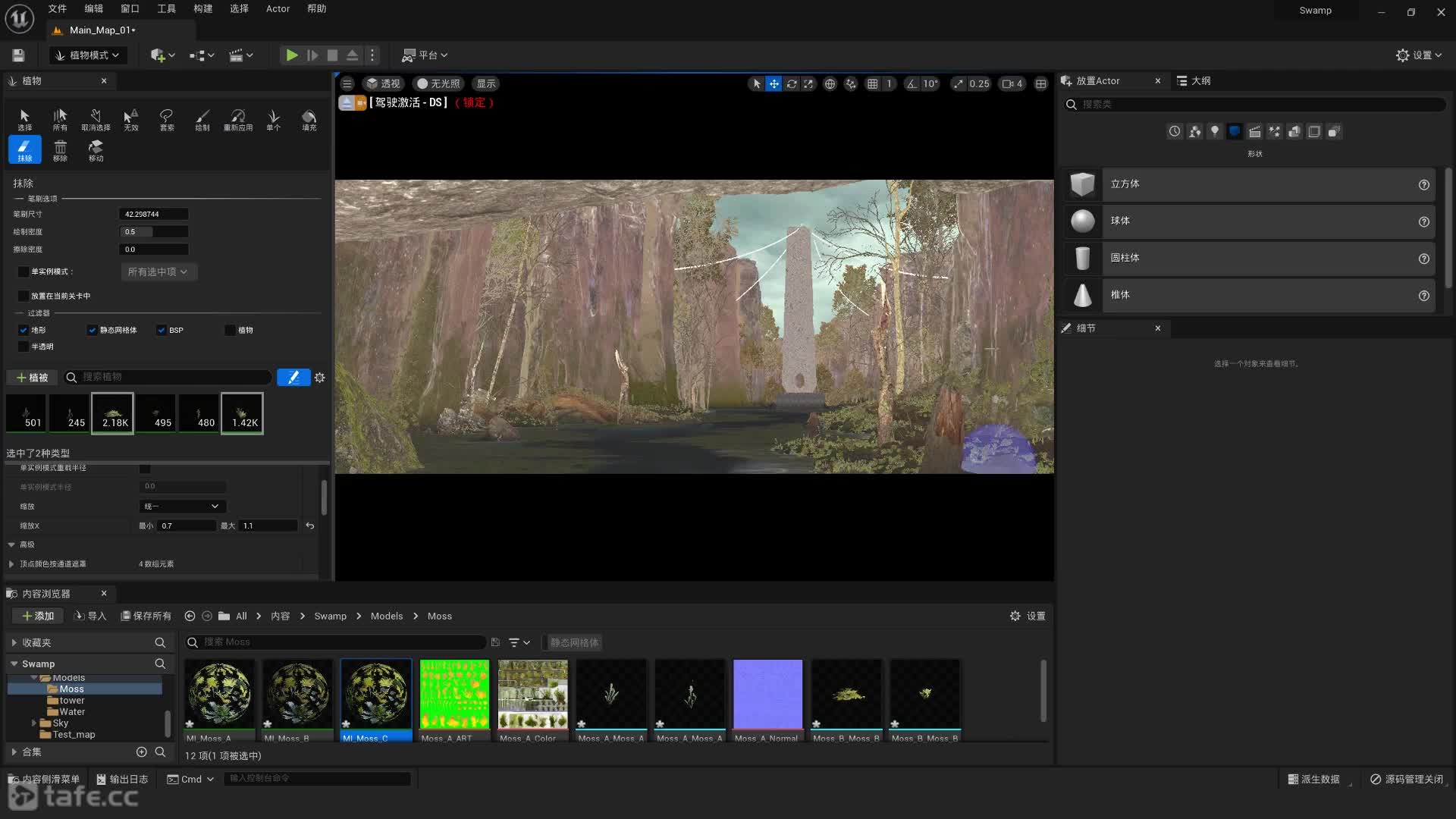Uncheck the BSP filter checkbox
The width and height of the screenshot is (1456, 819).
coord(162,330)
